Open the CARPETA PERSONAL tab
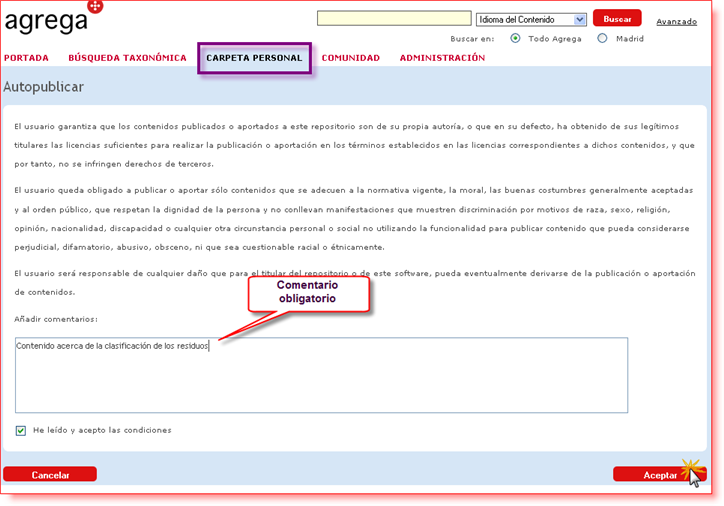Viewport: 724px width, 506px height. [254, 58]
